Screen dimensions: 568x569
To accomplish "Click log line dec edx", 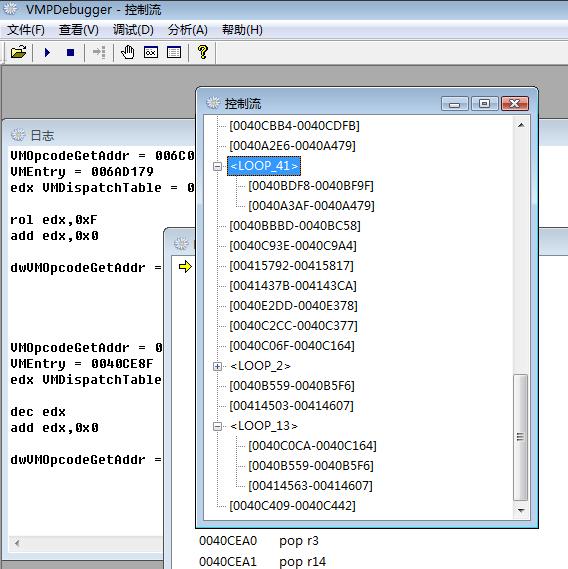I will click(x=38, y=412).
